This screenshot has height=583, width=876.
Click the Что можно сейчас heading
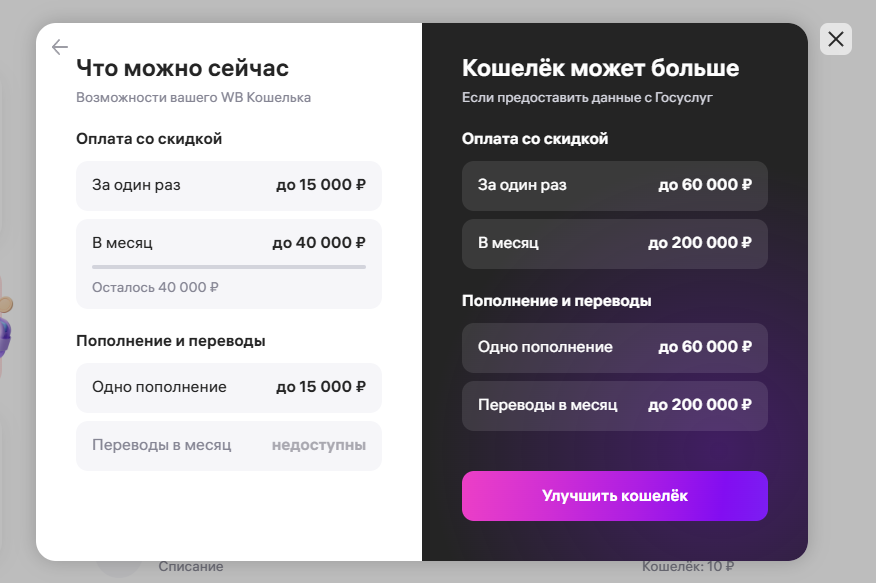(183, 69)
